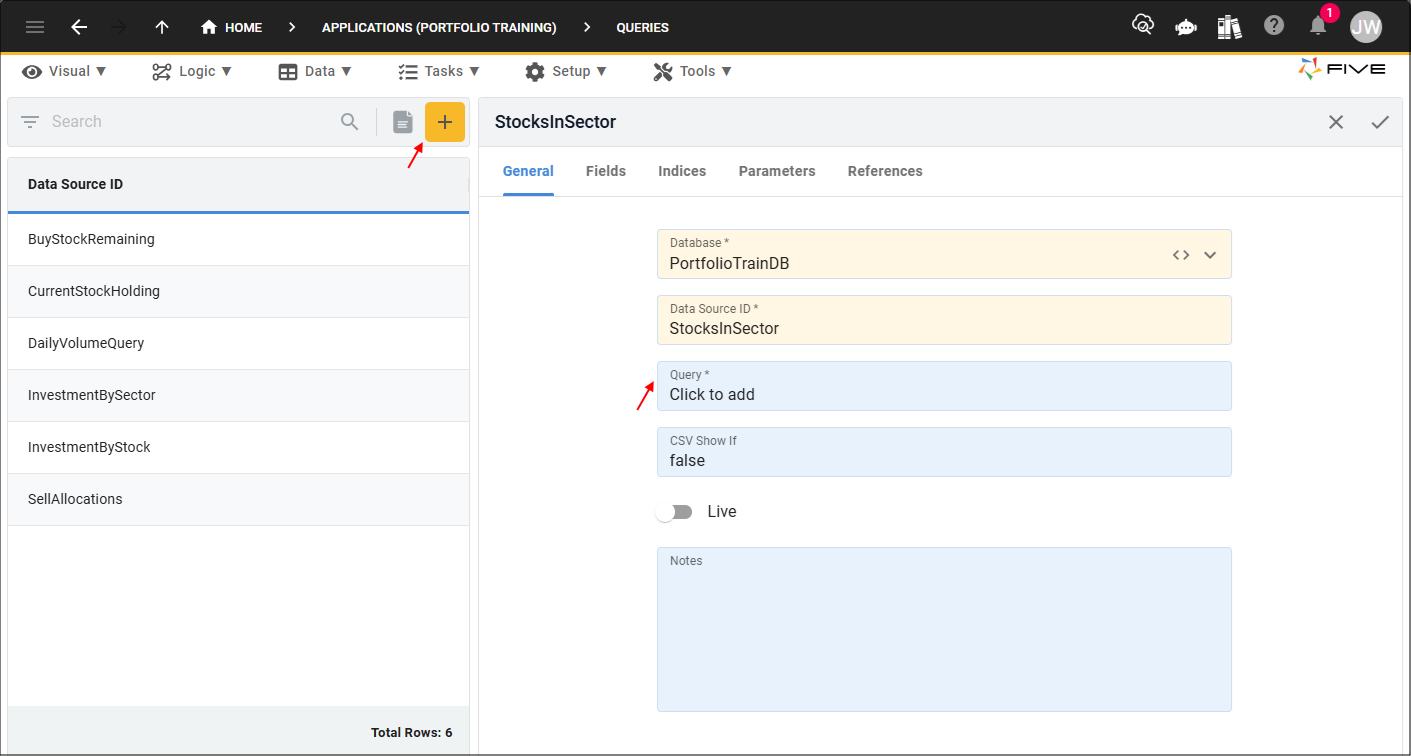Image resolution: width=1411 pixels, height=756 pixels.
Task: Select the SellAllocations row
Action: [x=238, y=499]
